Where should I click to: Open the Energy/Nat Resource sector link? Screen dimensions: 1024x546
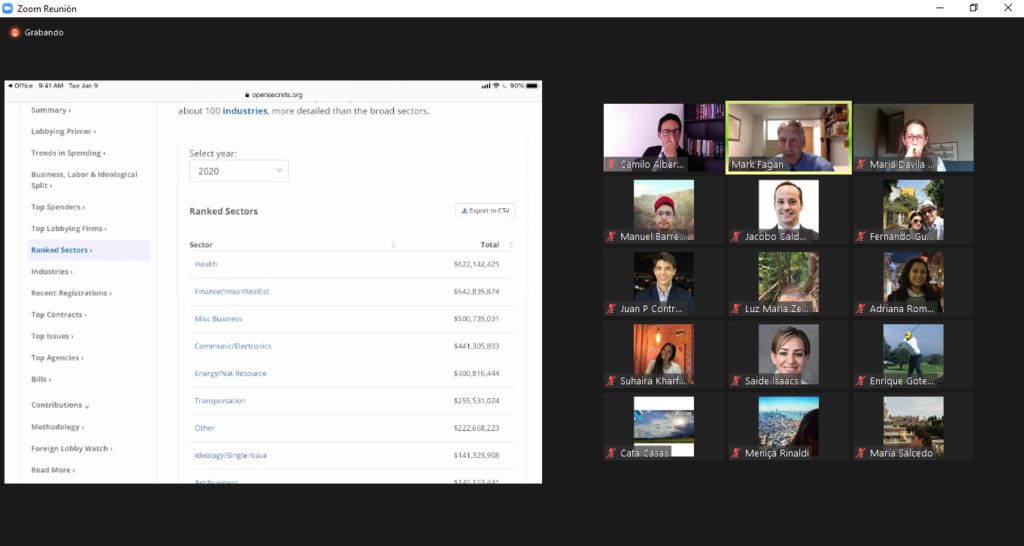coord(231,374)
